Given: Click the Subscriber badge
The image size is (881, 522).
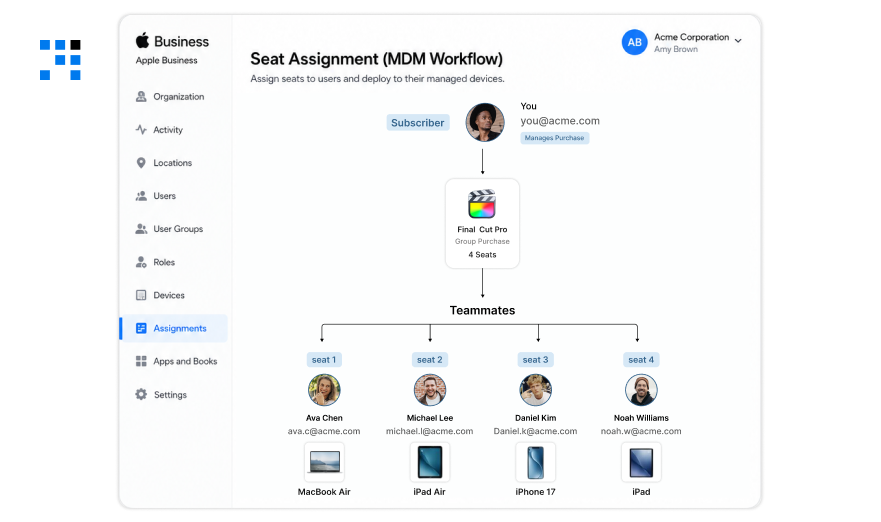Looking at the screenshot, I should pyautogui.click(x=417, y=122).
